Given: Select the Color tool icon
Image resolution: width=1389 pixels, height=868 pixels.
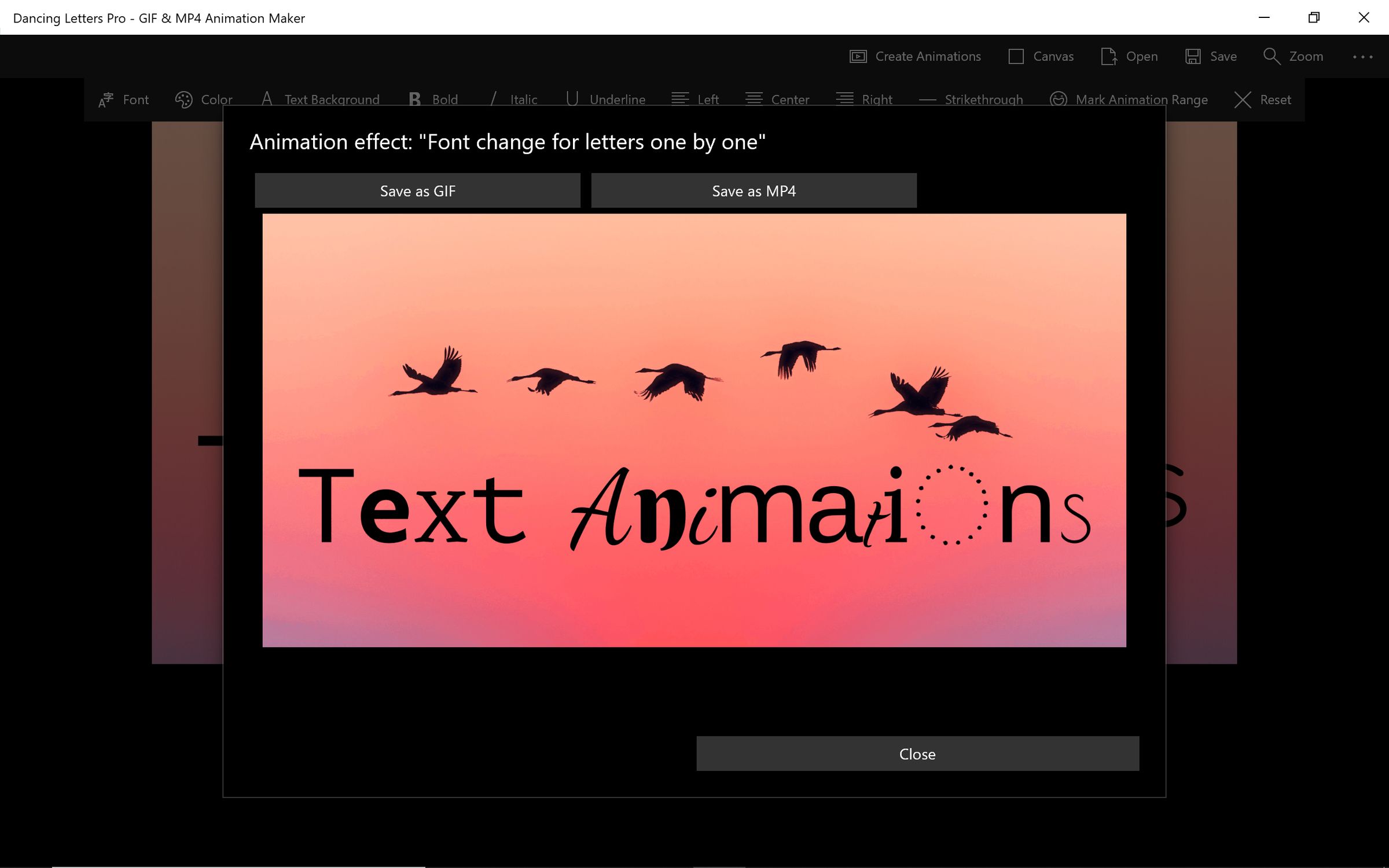Looking at the screenshot, I should (184, 99).
